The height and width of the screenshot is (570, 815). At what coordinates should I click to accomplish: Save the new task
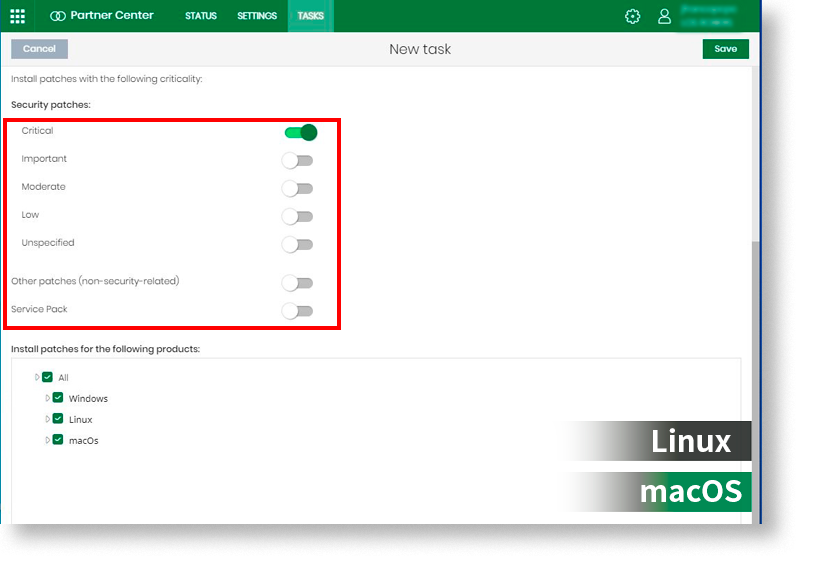[726, 49]
